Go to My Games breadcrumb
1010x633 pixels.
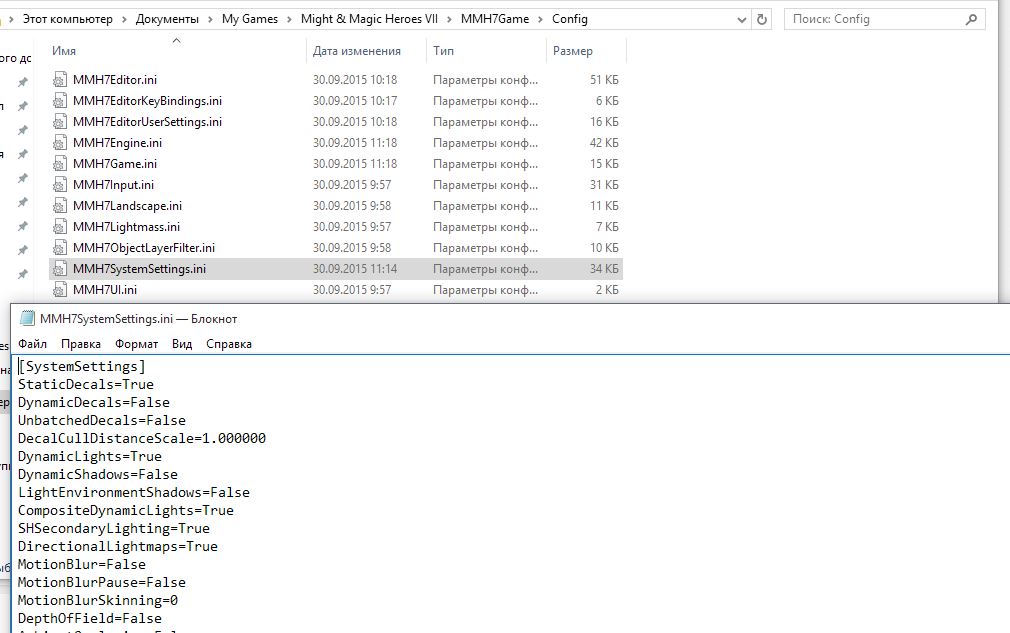[250, 19]
